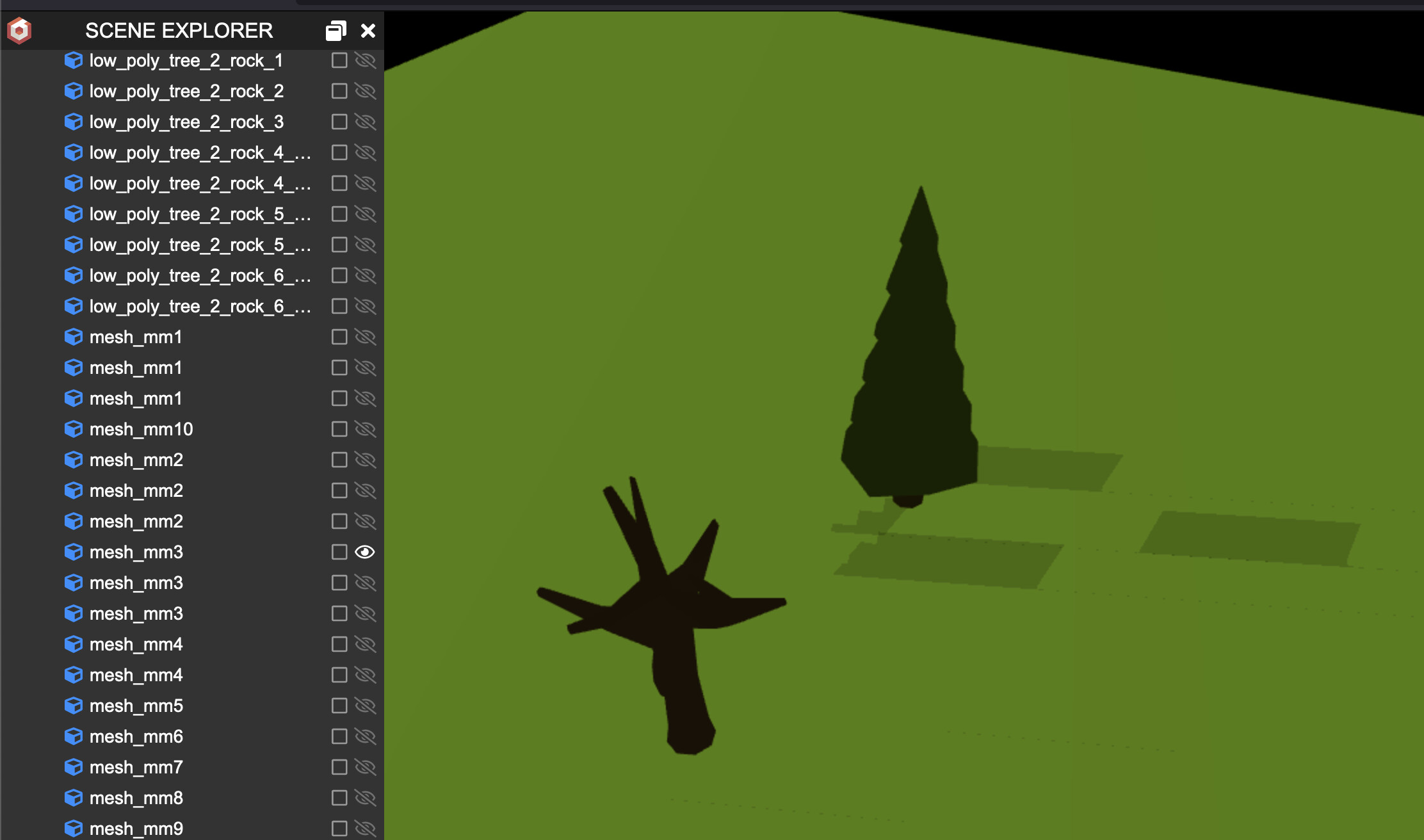Click mesh icon beside mesh_mm10
Image resolution: width=1424 pixels, height=840 pixels.
[74, 429]
